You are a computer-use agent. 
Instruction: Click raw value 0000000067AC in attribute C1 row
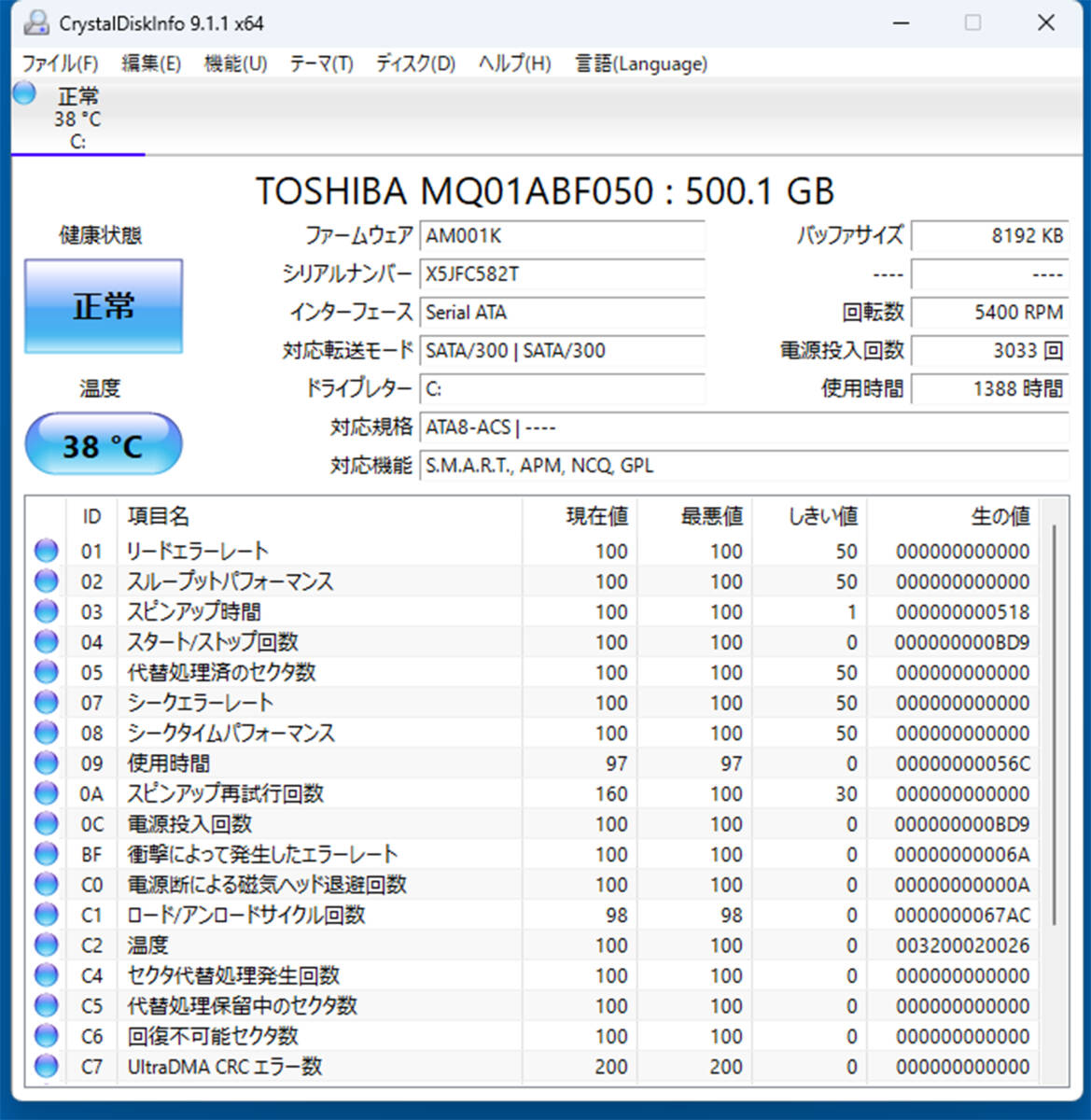tap(963, 916)
